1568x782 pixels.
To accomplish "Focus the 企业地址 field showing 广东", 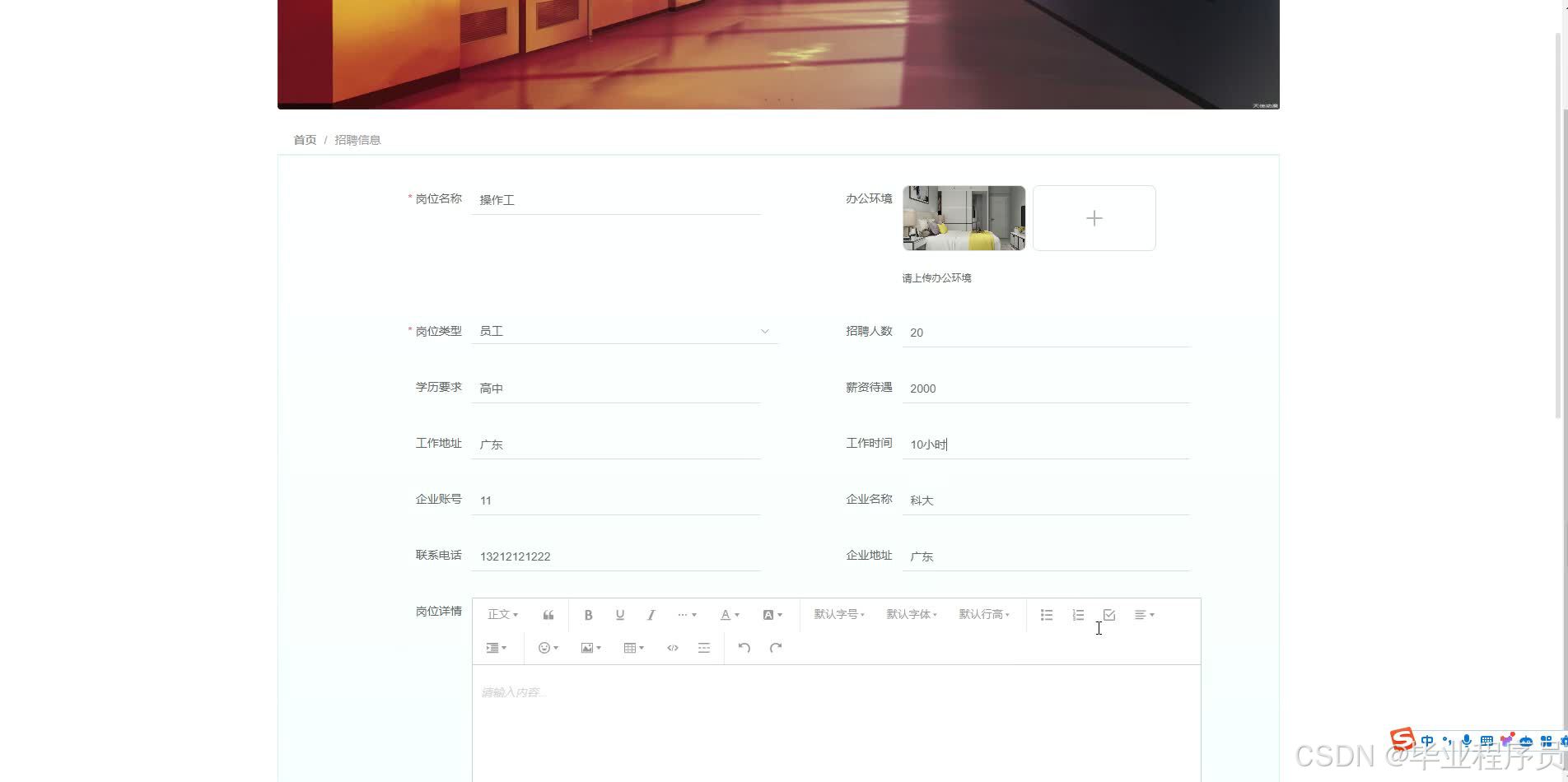I will (x=1047, y=556).
